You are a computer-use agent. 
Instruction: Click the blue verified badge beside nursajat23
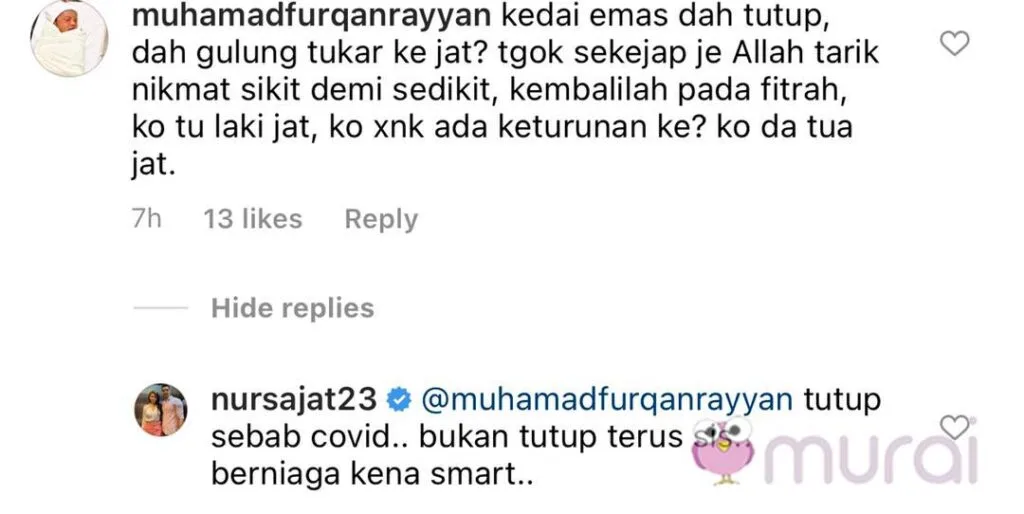pyautogui.click(x=398, y=400)
